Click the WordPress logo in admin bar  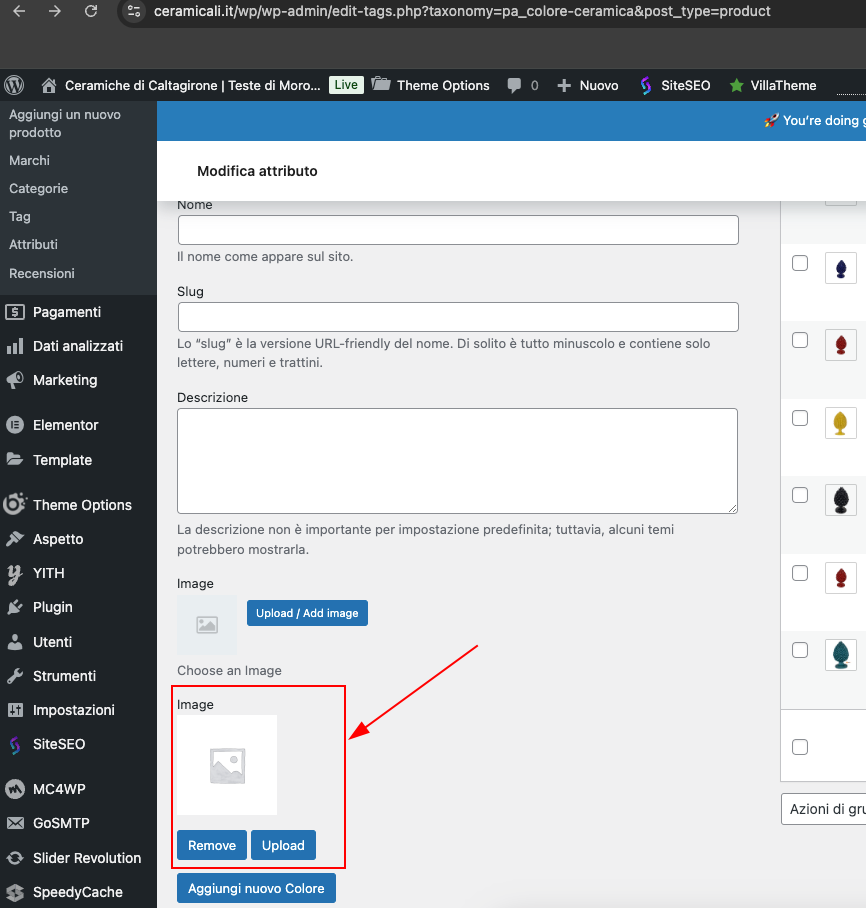coord(14,85)
